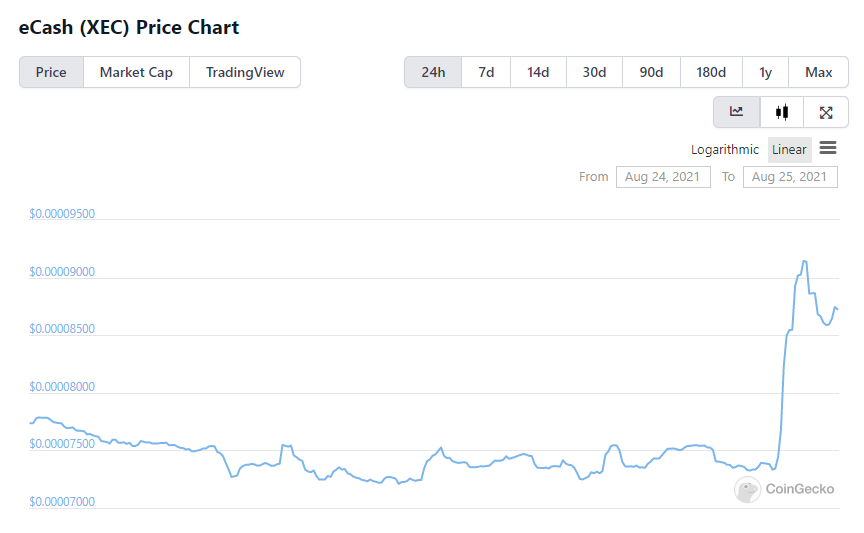Screen dimensions: 864x533
Task: Open the TradingView tab
Action: click(x=245, y=72)
